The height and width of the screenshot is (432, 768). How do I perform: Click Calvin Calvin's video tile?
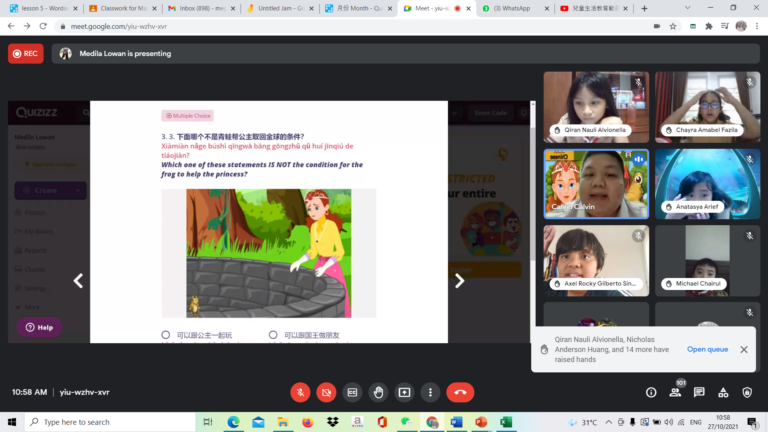(595, 182)
